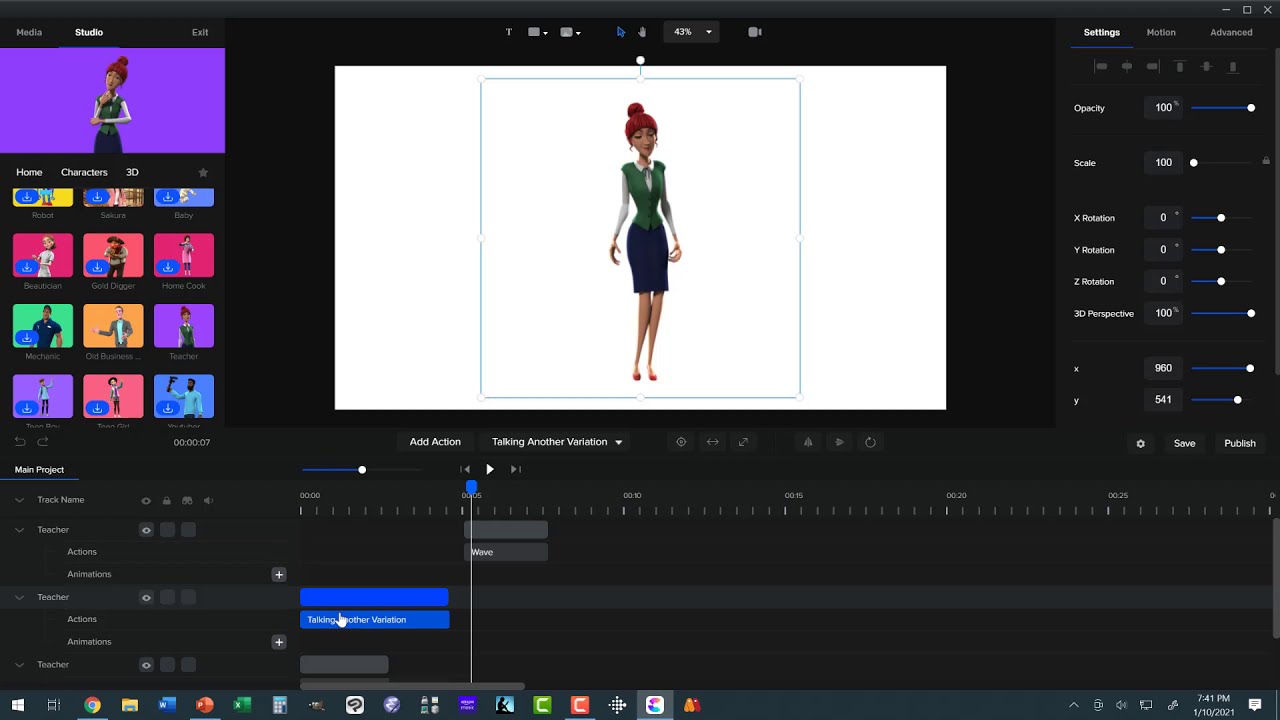Click the align bottom icon
Screen dimensions: 1280x720
(1233, 66)
